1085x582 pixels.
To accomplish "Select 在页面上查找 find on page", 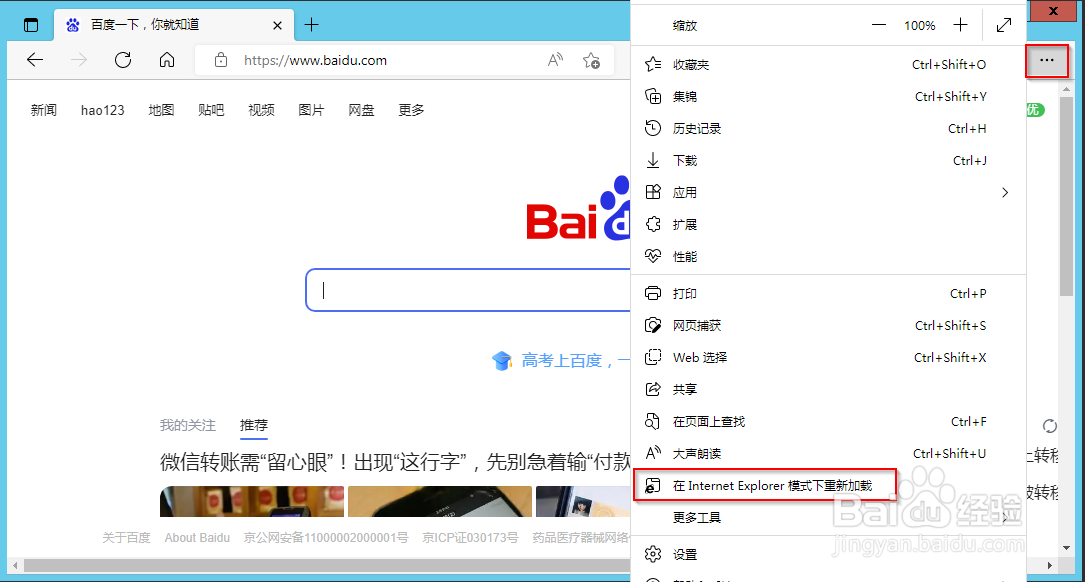I will click(x=828, y=421).
